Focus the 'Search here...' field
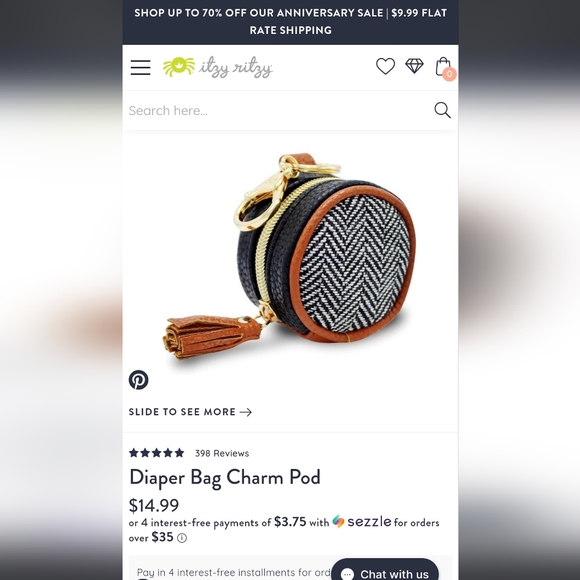This screenshot has height=580, width=580. (277, 110)
